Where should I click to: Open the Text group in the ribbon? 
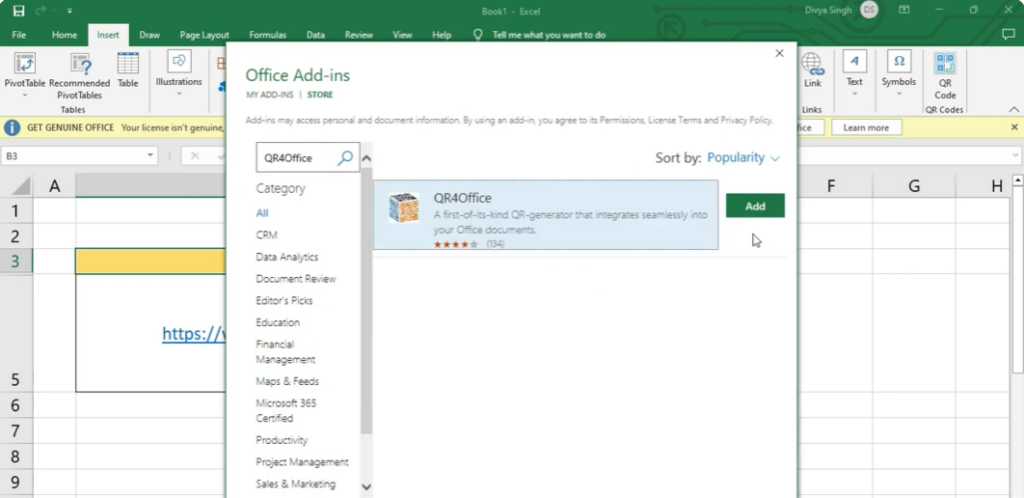[854, 73]
